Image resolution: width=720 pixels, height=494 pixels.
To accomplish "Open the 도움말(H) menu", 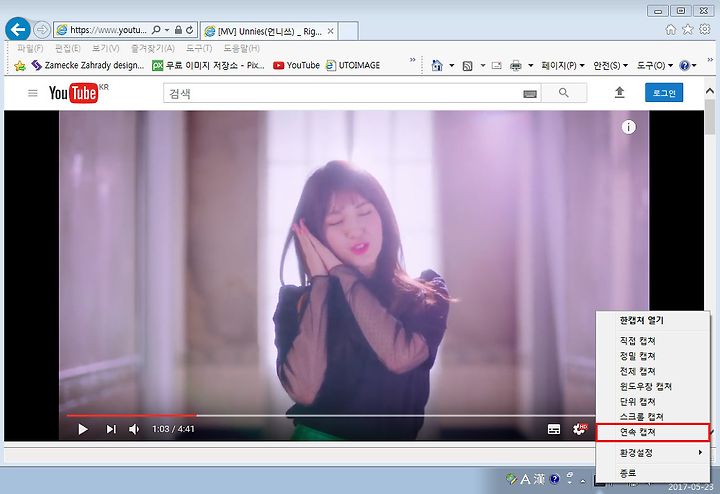I will tap(242, 48).
